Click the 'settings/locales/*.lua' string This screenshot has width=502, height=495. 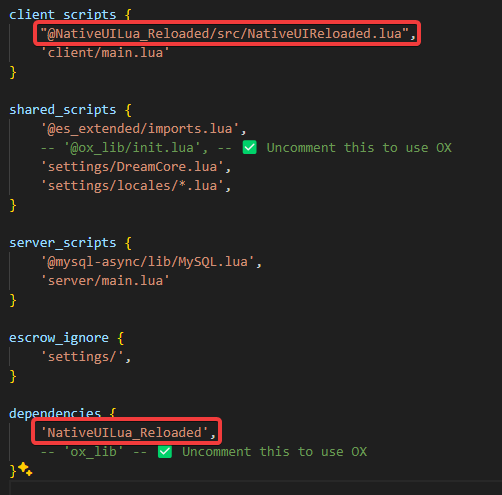point(132,186)
